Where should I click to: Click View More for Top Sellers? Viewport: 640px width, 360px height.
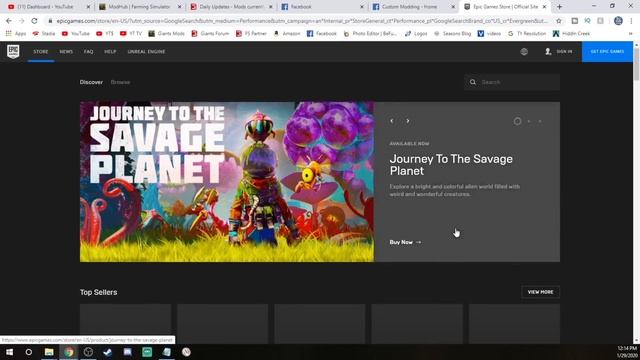[540, 292]
